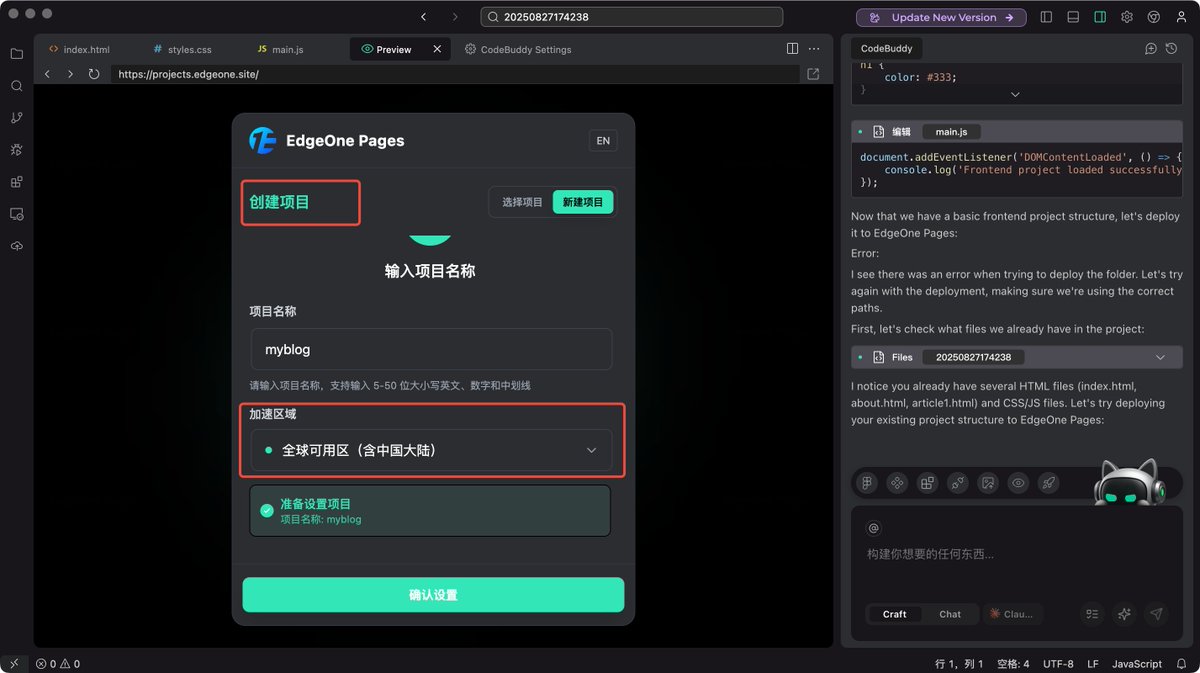The width and height of the screenshot is (1200, 673).
Task: Open the Explorer sidebar icon
Action: pos(16,54)
